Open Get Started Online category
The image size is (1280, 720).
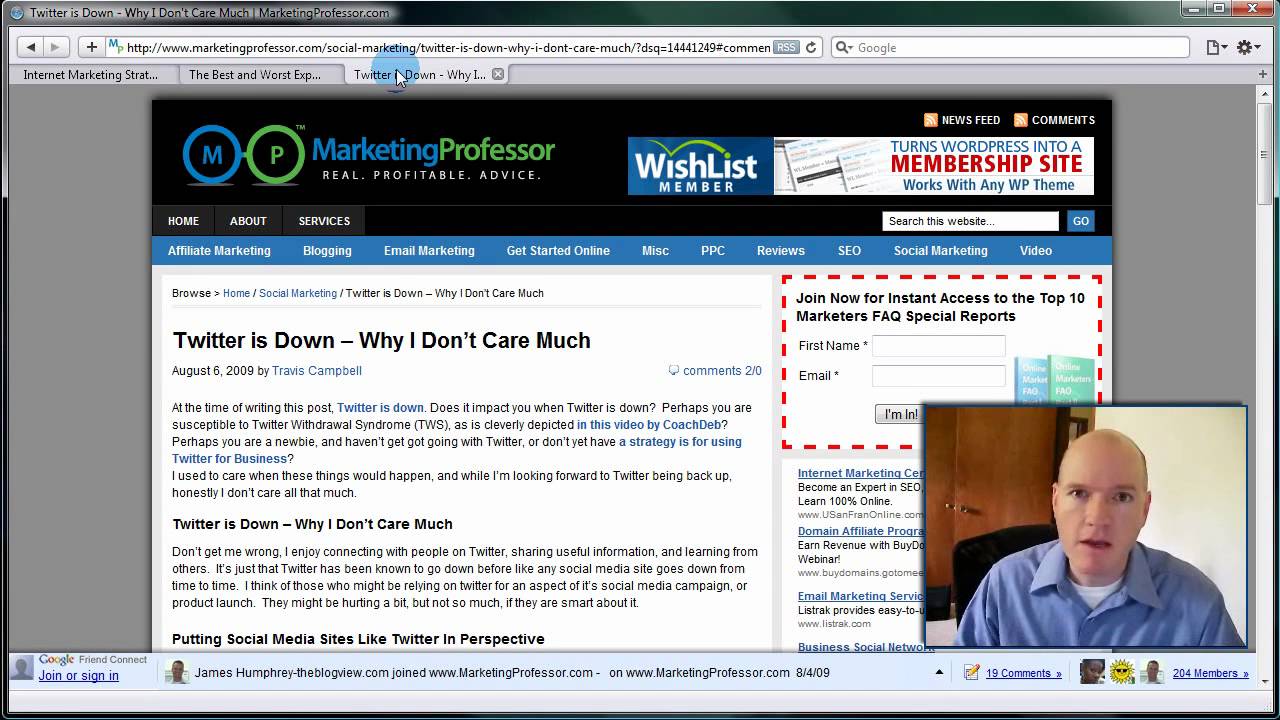click(x=558, y=251)
